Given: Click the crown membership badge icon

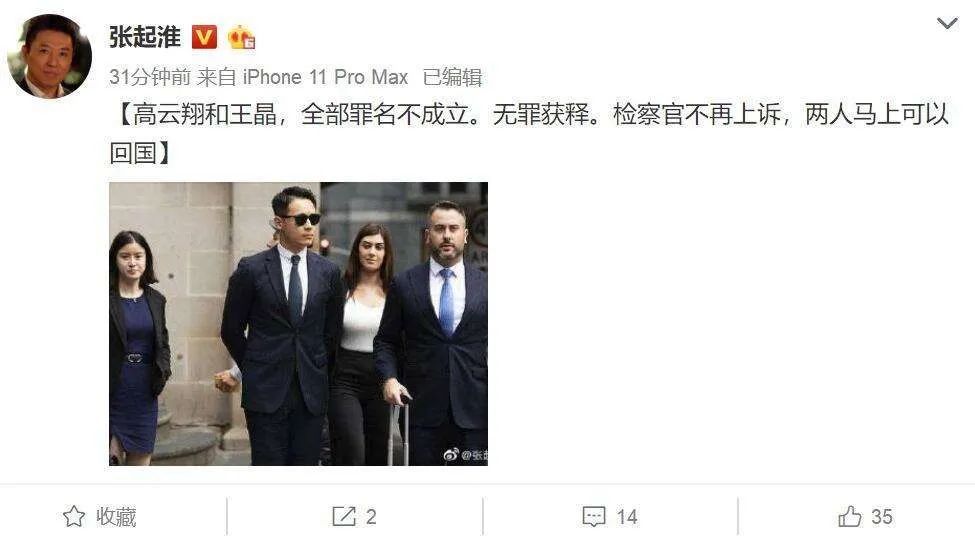Looking at the screenshot, I should [x=241, y=37].
